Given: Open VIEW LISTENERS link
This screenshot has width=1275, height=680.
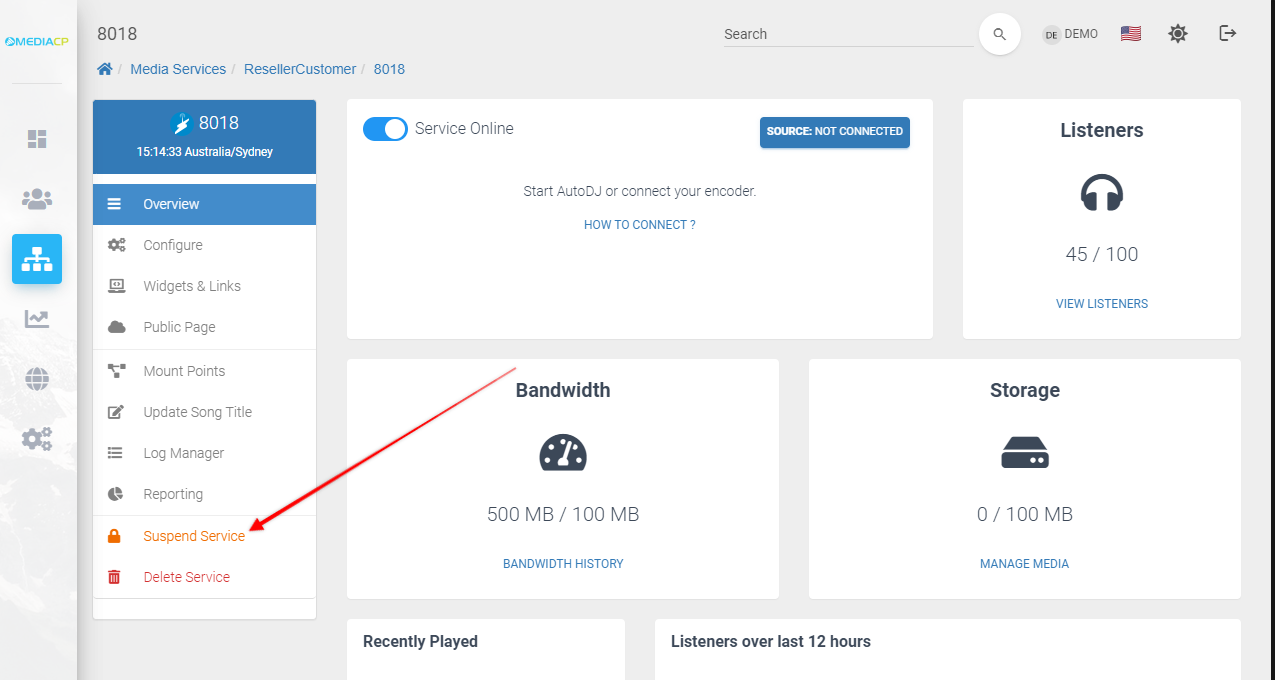Looking at the screenshot, I should click(1102, 304).
